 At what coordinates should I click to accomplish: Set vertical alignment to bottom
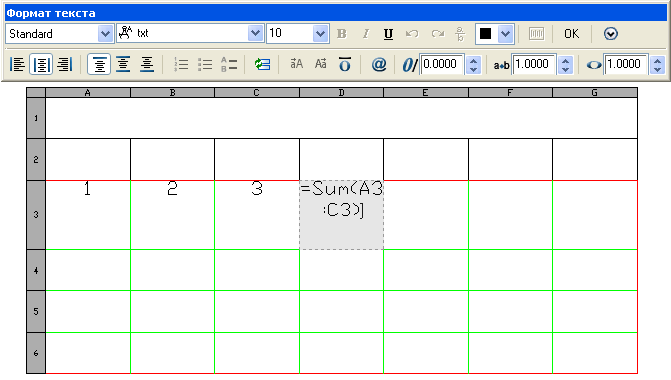click(x=147, y=65)
